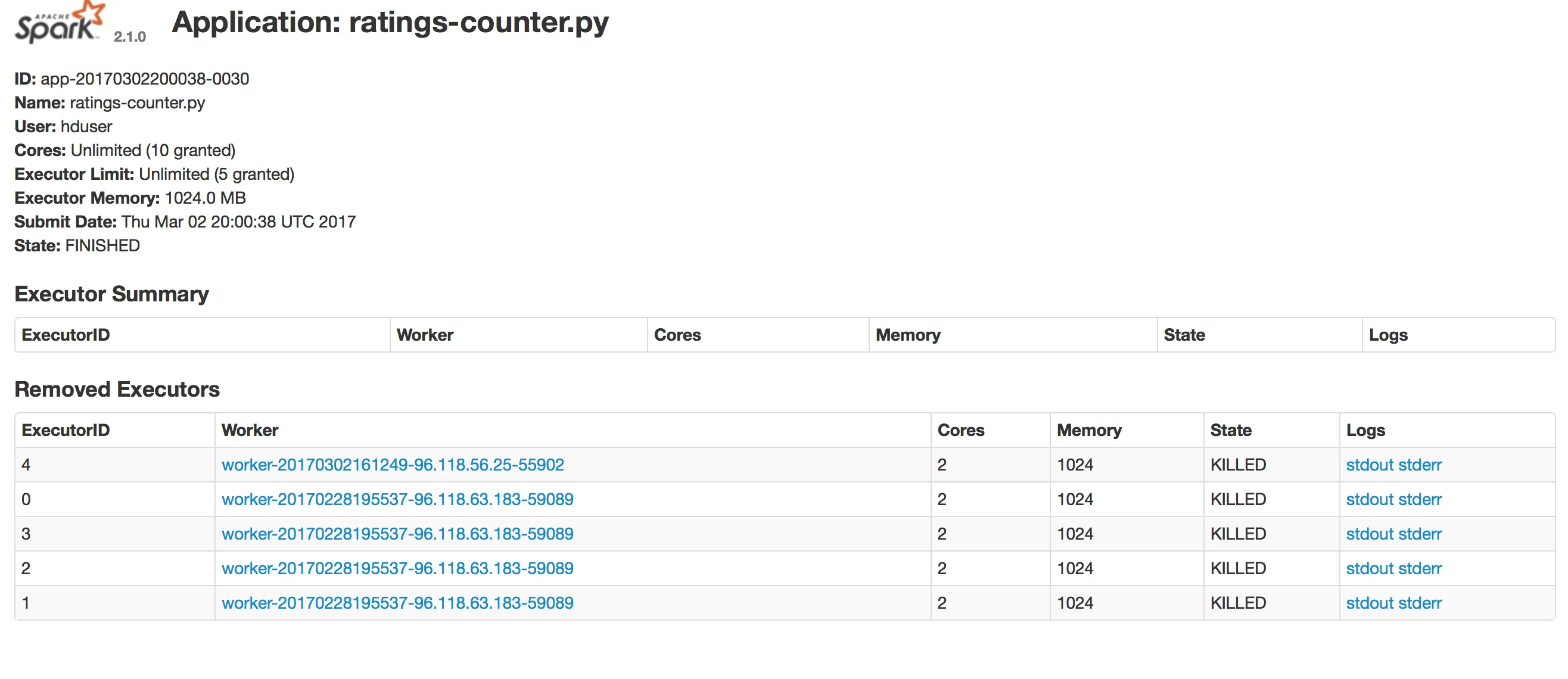Click ExecutorID header in Removed Executors table
Screen dimensions: 1568x679
point(66,430)
